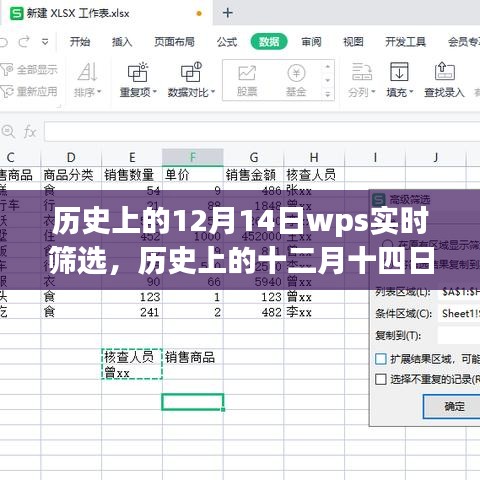Click the 确定 button in filter dialog
Image resolution: width=480 pixels, height=480 pixels.
[x=453, y=406]
